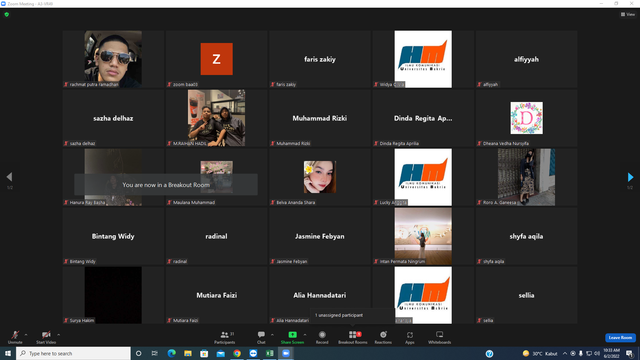Select rachmat putra ramadhan's video tile
Screen dimensions: 640x360
(113, 59)
